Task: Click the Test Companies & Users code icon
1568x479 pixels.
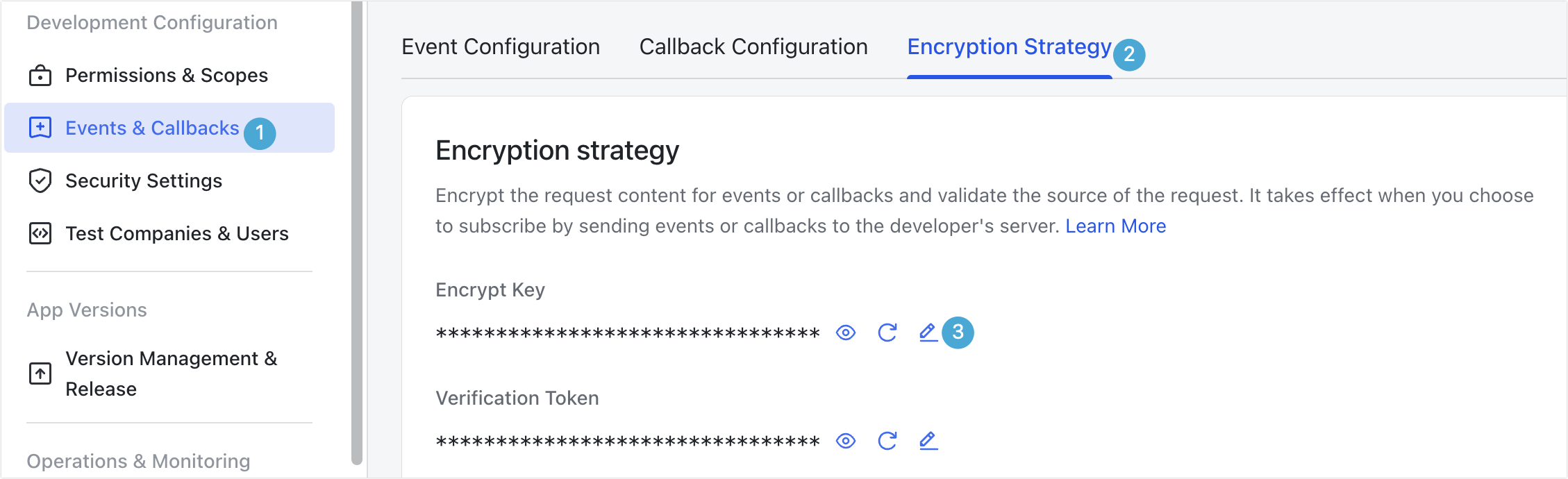Action: click(40, 233)
